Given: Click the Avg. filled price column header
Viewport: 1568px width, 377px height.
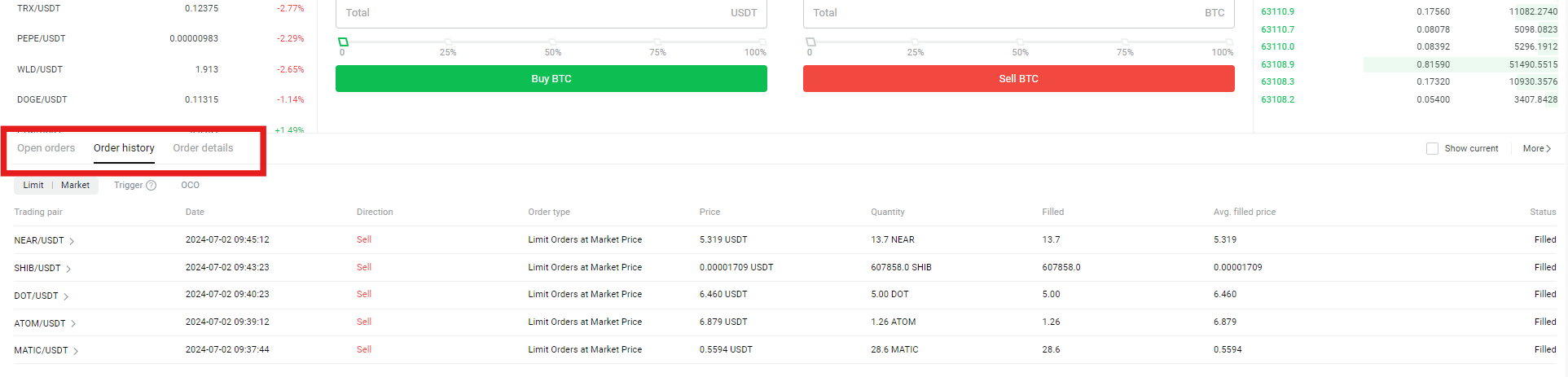Looking at the screenshot, I should click(1245, 212).
